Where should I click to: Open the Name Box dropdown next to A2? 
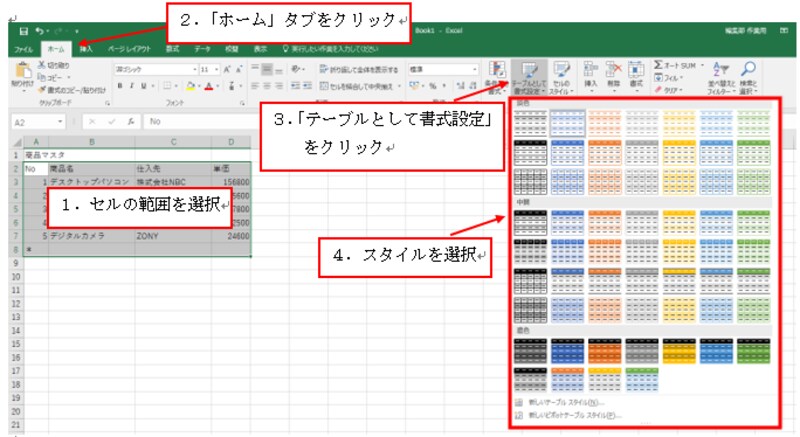60,122
